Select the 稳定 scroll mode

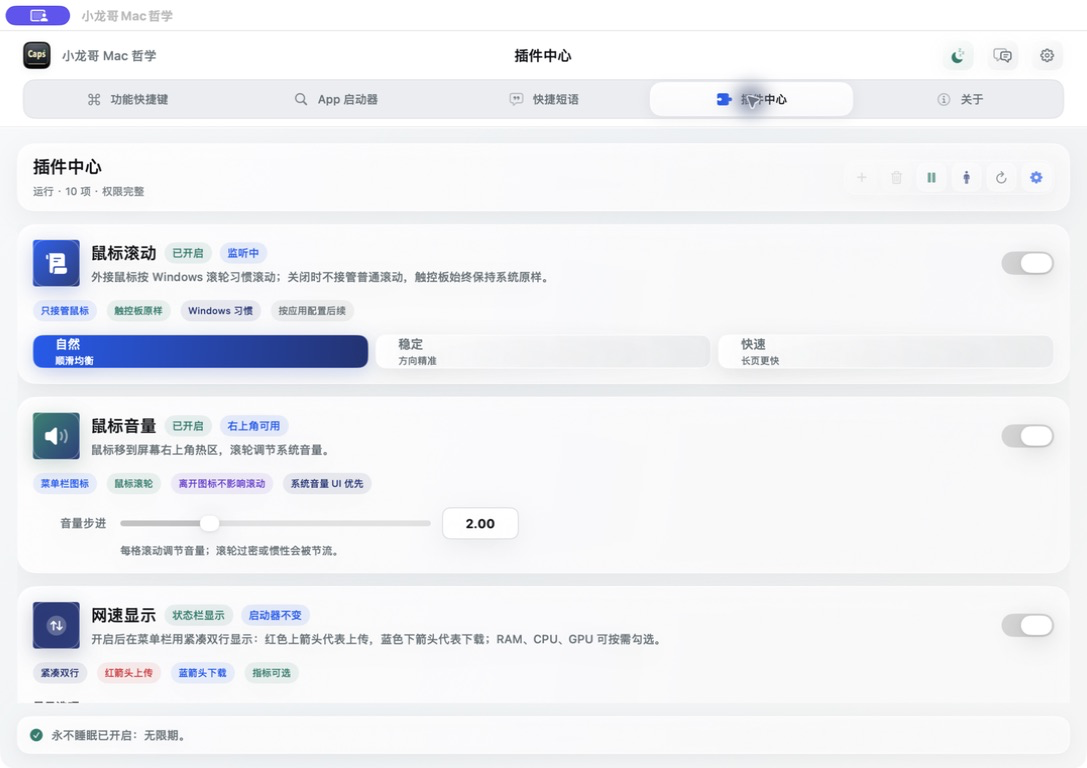pyautogui.click(x=543, y=351)
